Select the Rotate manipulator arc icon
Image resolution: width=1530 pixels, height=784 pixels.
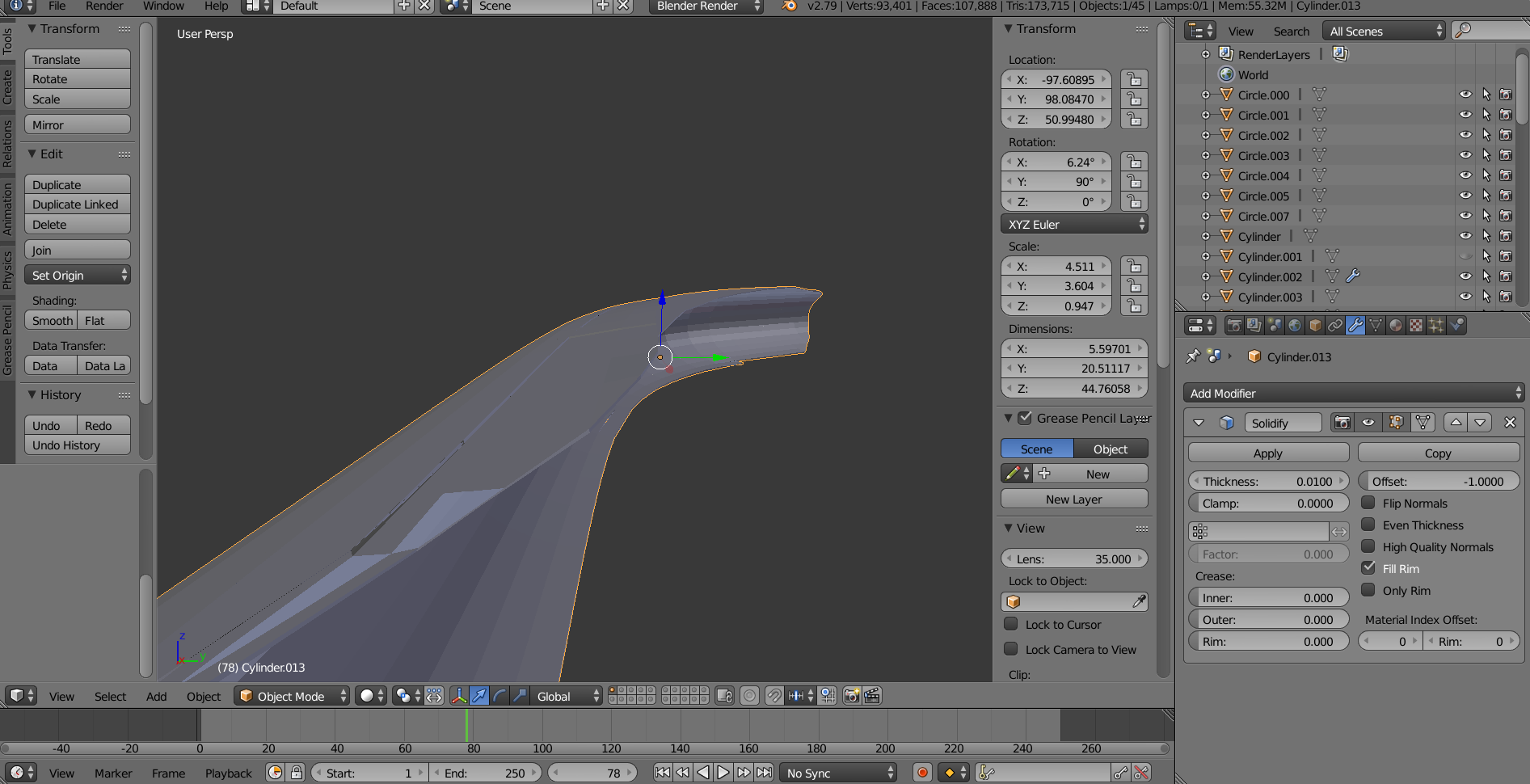click(499, 696)
